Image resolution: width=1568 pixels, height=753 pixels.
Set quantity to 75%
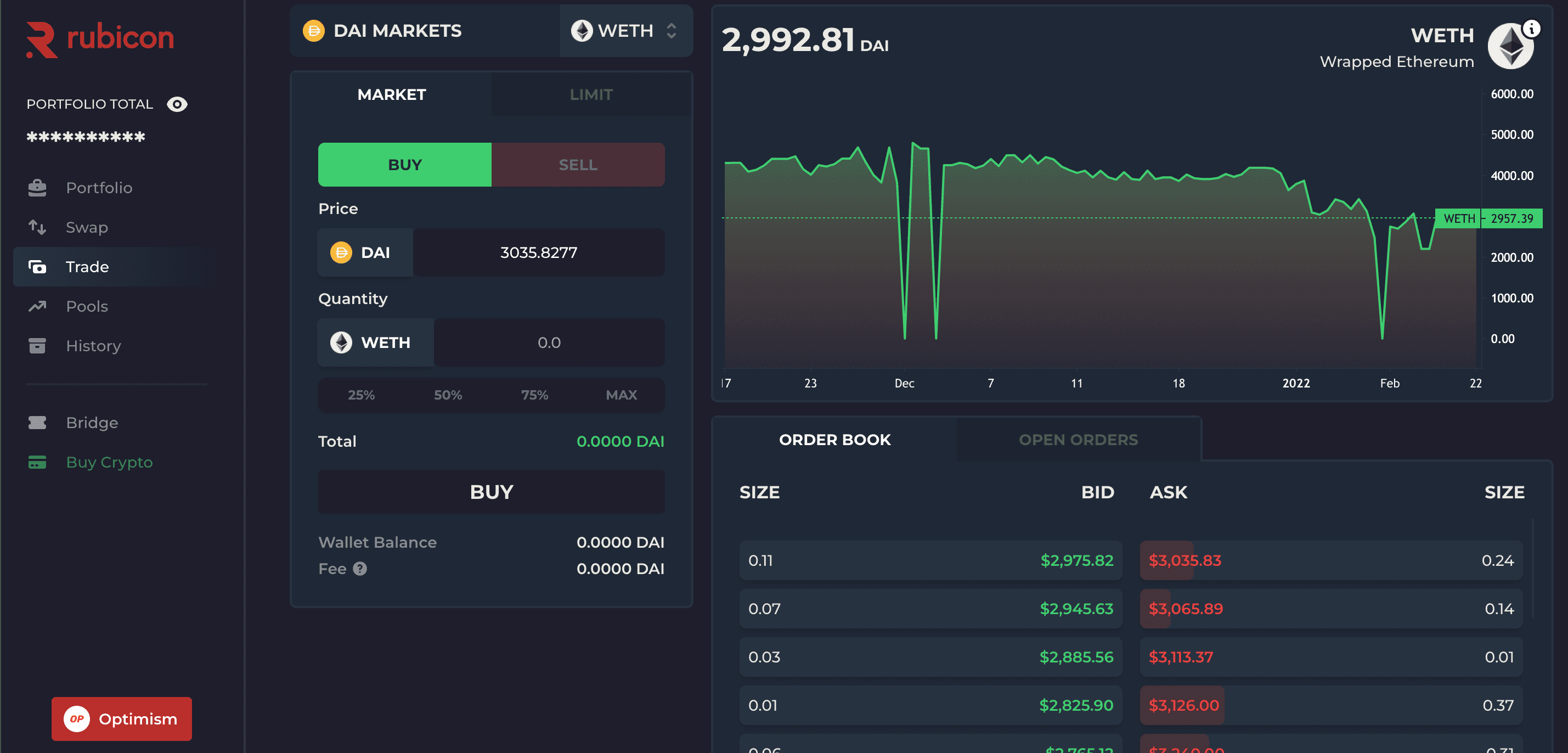pos(534,395)
